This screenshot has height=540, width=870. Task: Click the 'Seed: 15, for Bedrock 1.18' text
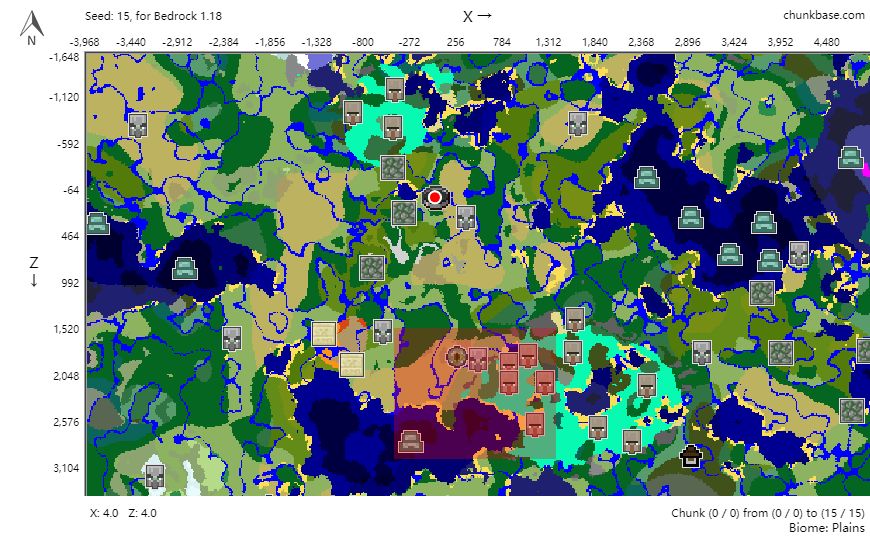pos(154,16)
